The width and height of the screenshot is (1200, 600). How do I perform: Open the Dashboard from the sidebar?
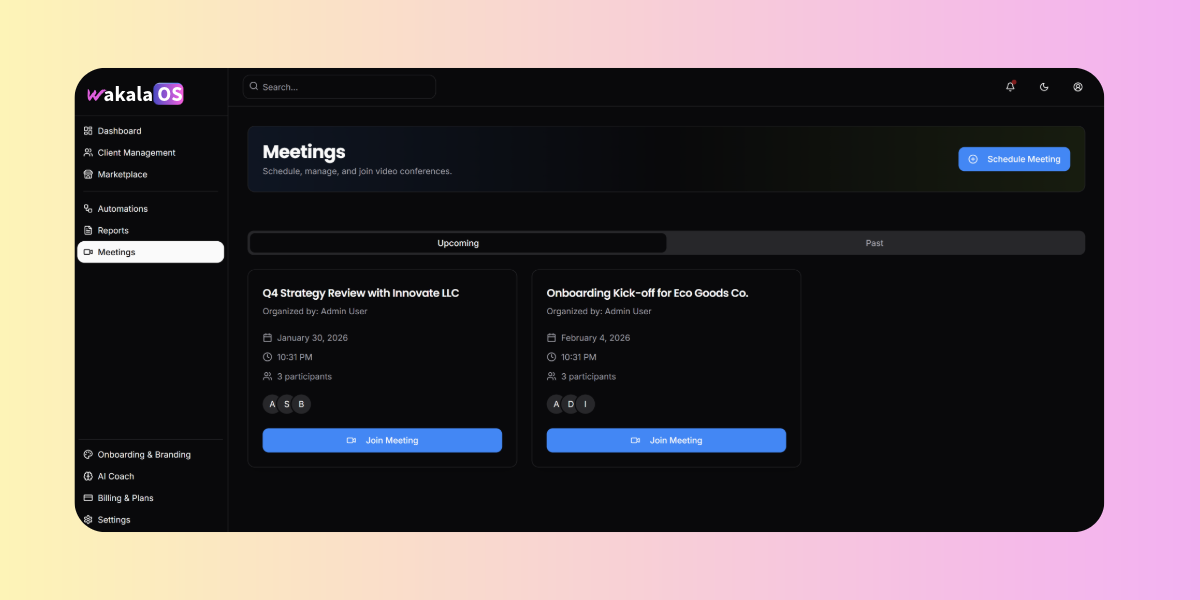(x=118, y=130)
